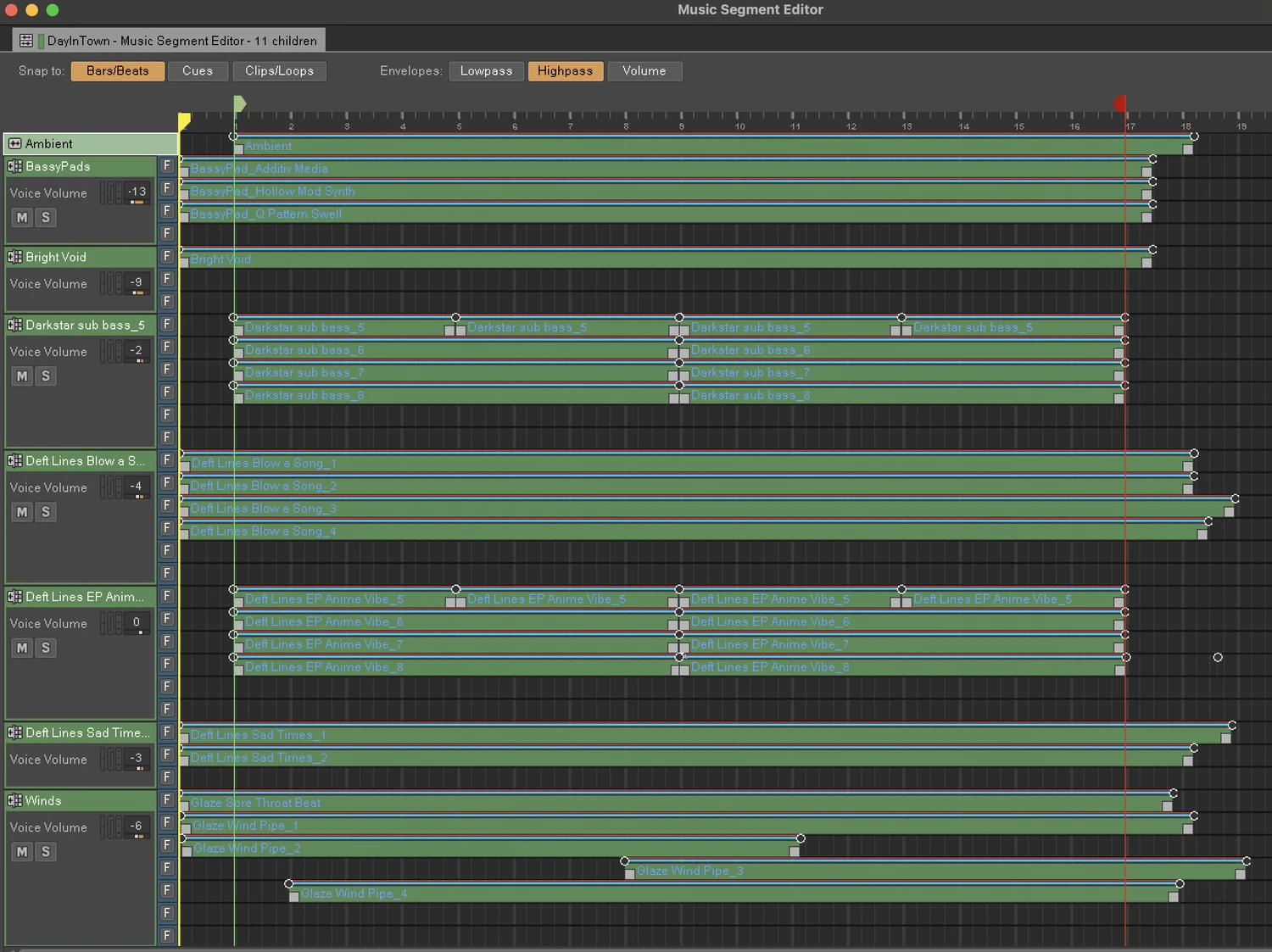Select the Winds track name
Image resolution: width=1272 pixels, height=952 pixels.
(43, 800)
